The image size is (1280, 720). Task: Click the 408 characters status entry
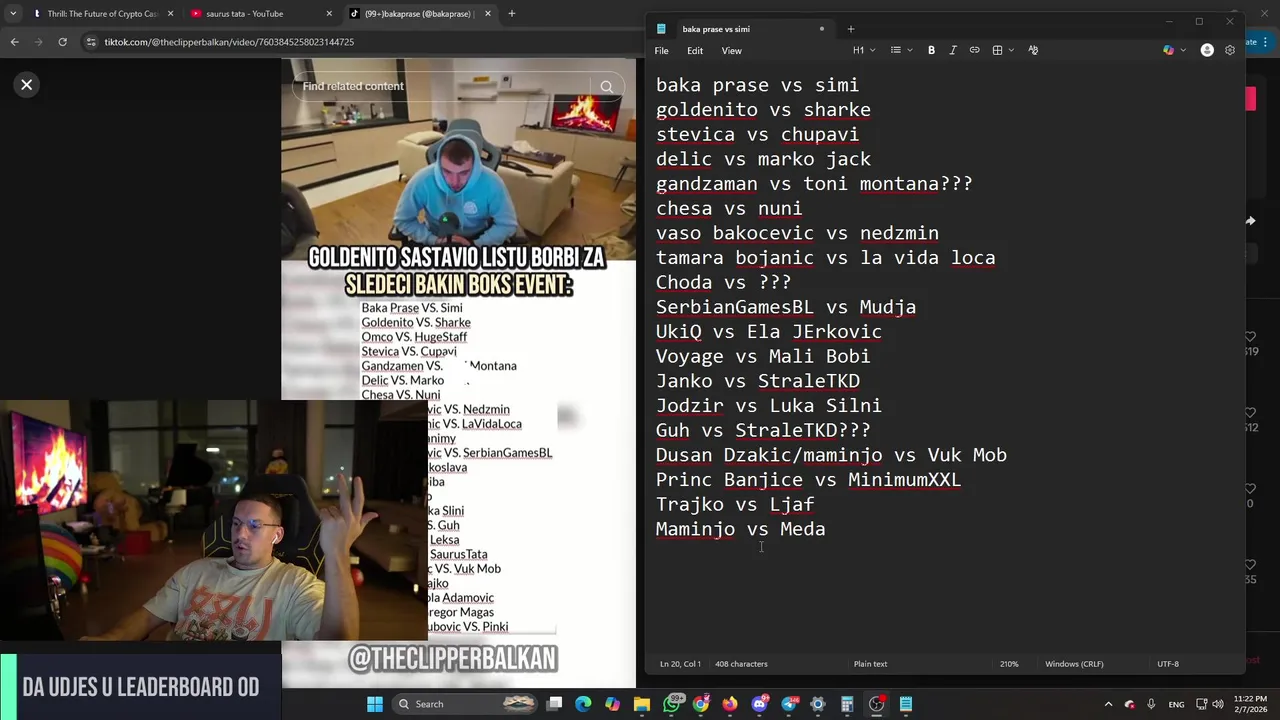tap(741, 664)
